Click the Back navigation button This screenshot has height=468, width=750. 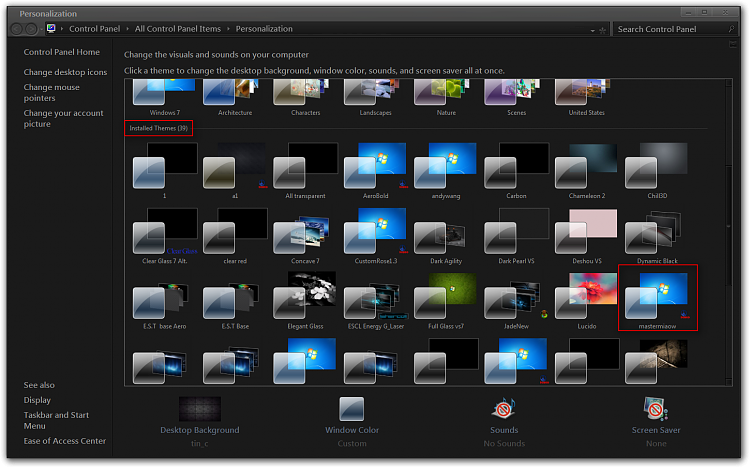click(x=16, y=29)
